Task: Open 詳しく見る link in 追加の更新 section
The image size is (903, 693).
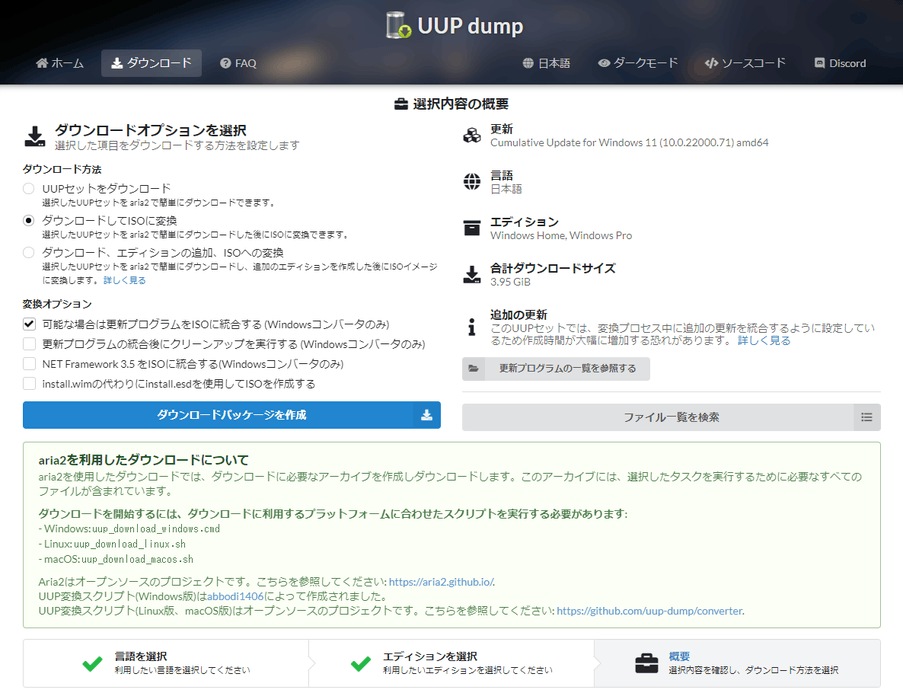Action: click(x=764, y=340)
